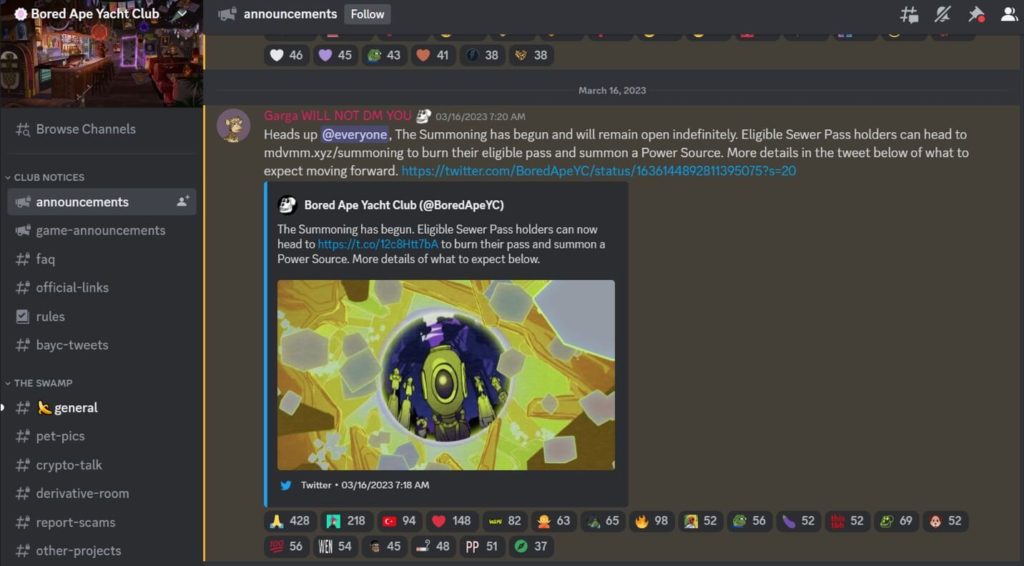Toggle reaction with count 45 in bottom row
The image size is (1024, 566).
point(384,546)
